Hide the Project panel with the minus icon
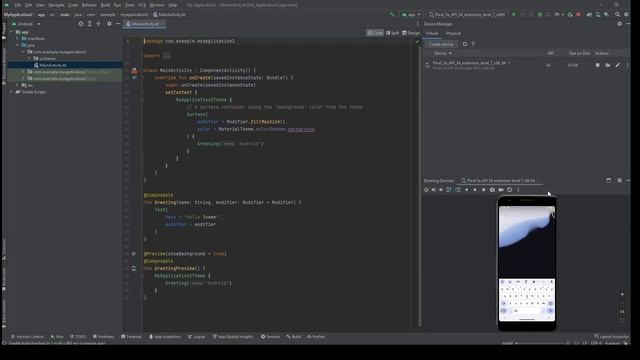640x360 pixels. [x=118, y=24]
